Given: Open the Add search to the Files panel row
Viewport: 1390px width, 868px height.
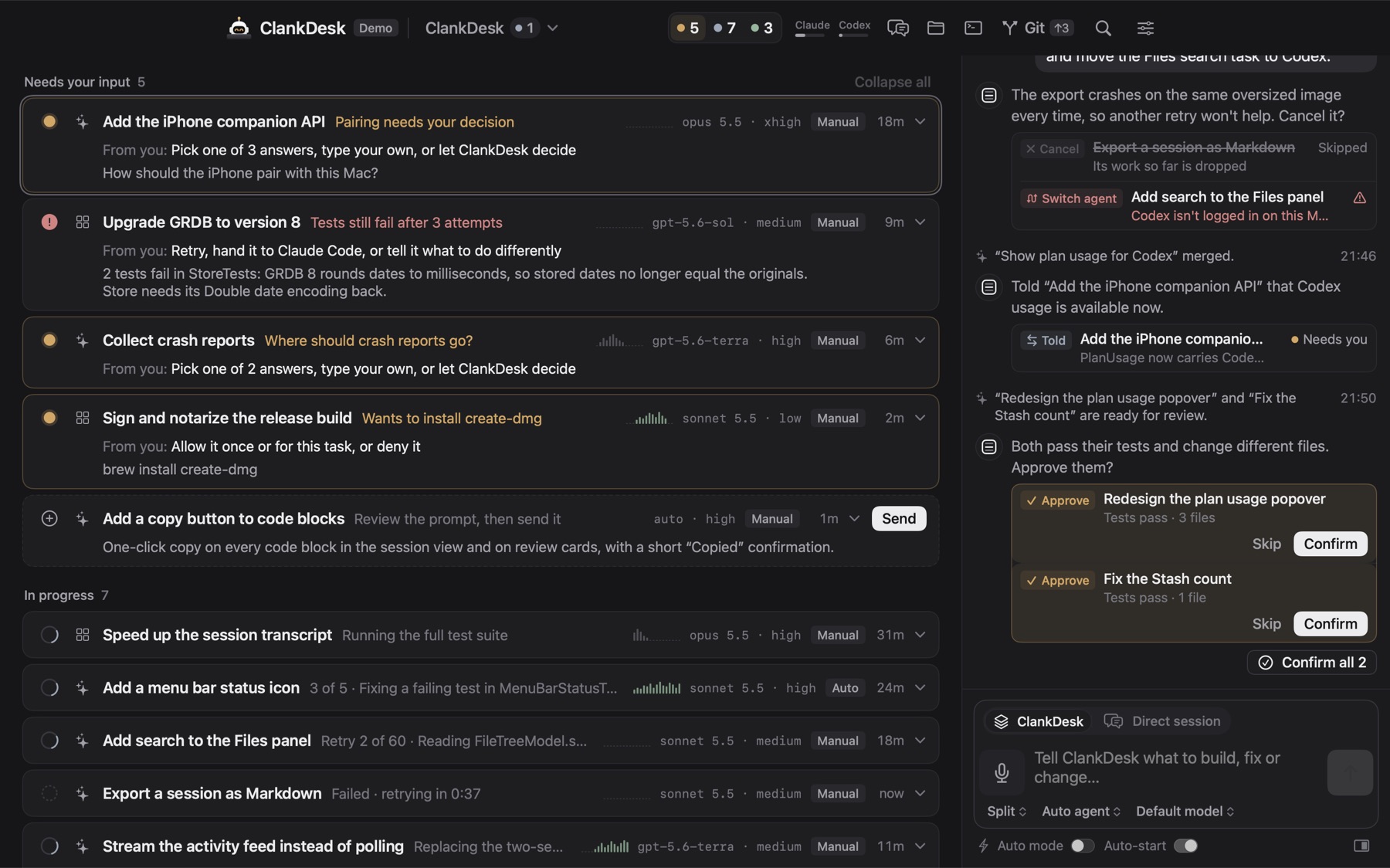Looking at the screenshot, I should pos(480,741).
